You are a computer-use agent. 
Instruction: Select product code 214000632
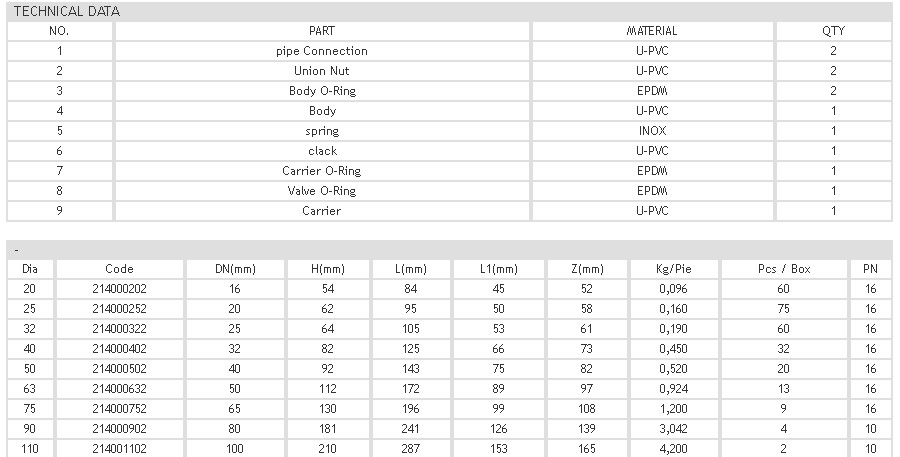pyautogui.click(x=119, y=389)
